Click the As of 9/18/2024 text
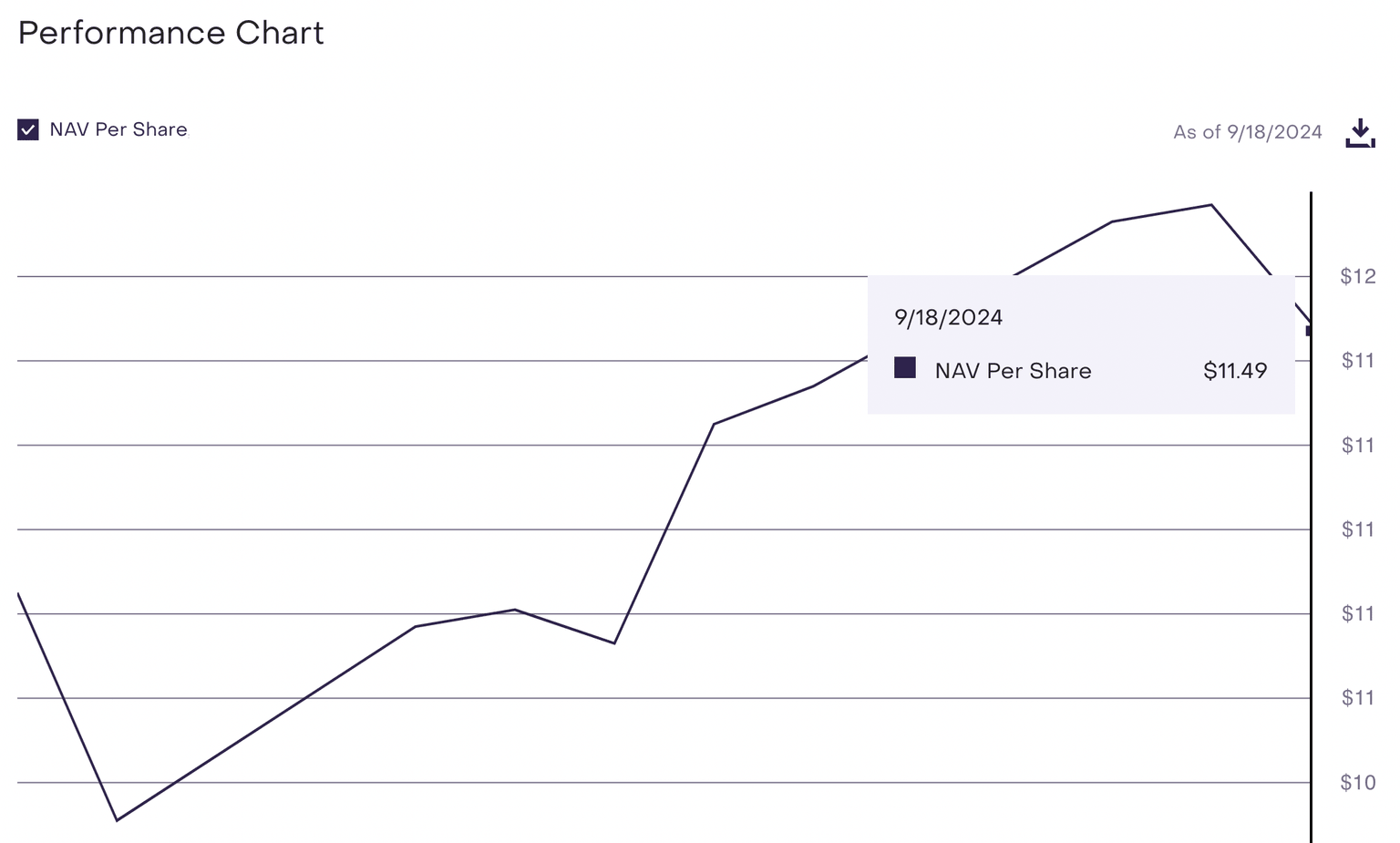Image resolution: width=1400 pixels, height=843 pixels. point(1247,132)
